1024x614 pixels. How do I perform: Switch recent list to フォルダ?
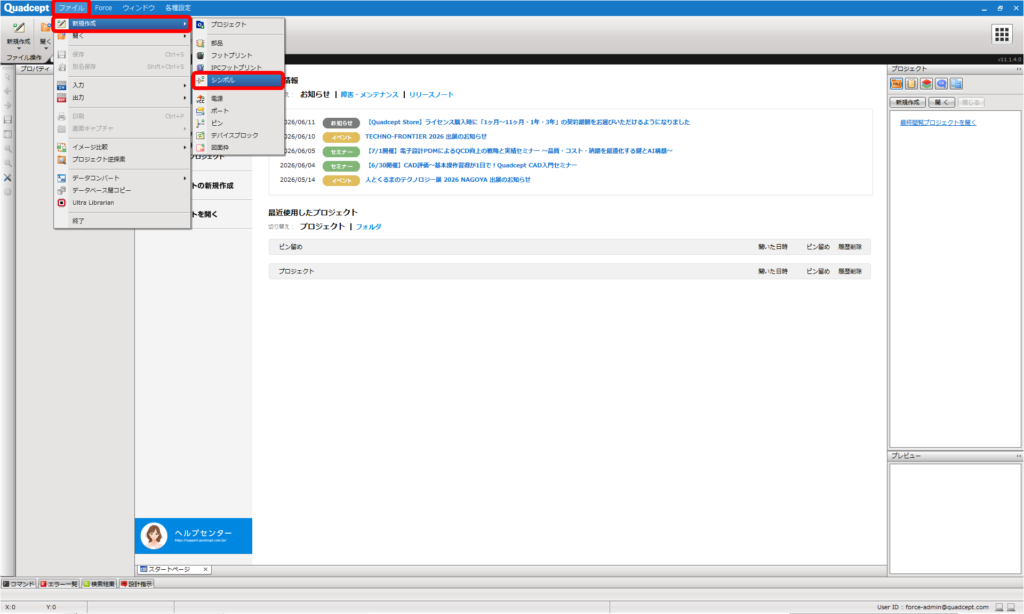pyautogui.click(x=368, y=227)
